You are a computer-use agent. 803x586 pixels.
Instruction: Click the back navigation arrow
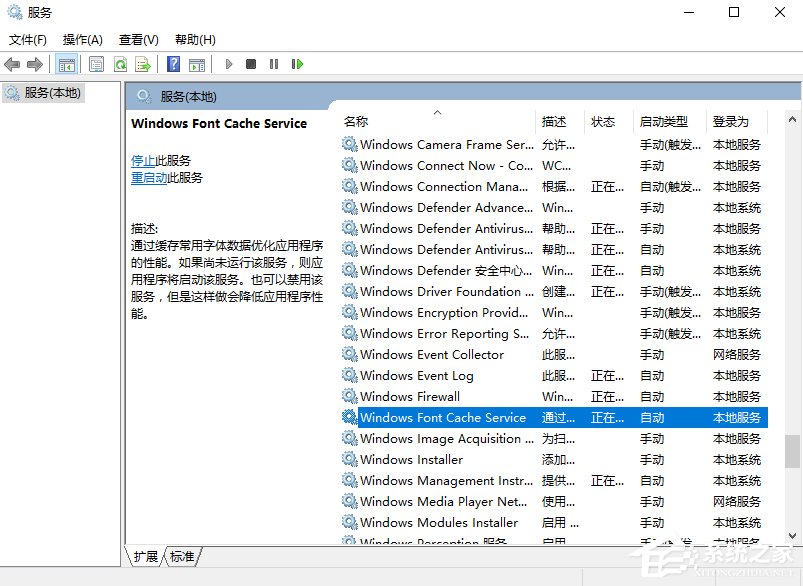(x=13, y=63)
